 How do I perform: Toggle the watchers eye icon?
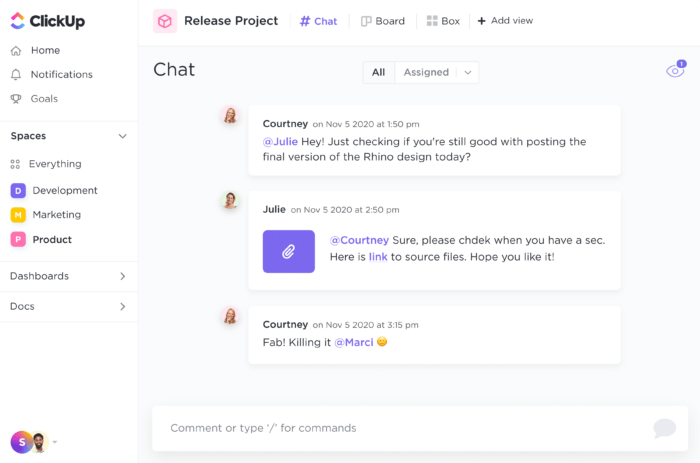(x=675, y=71)
